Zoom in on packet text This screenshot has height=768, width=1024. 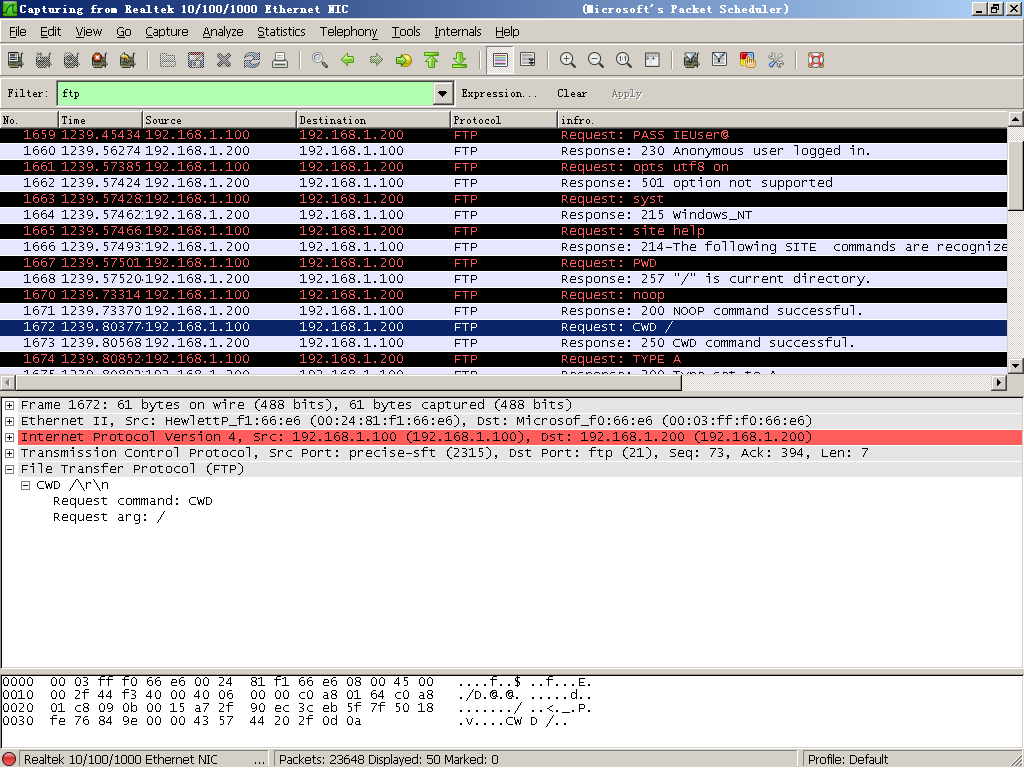coord(568,60)
